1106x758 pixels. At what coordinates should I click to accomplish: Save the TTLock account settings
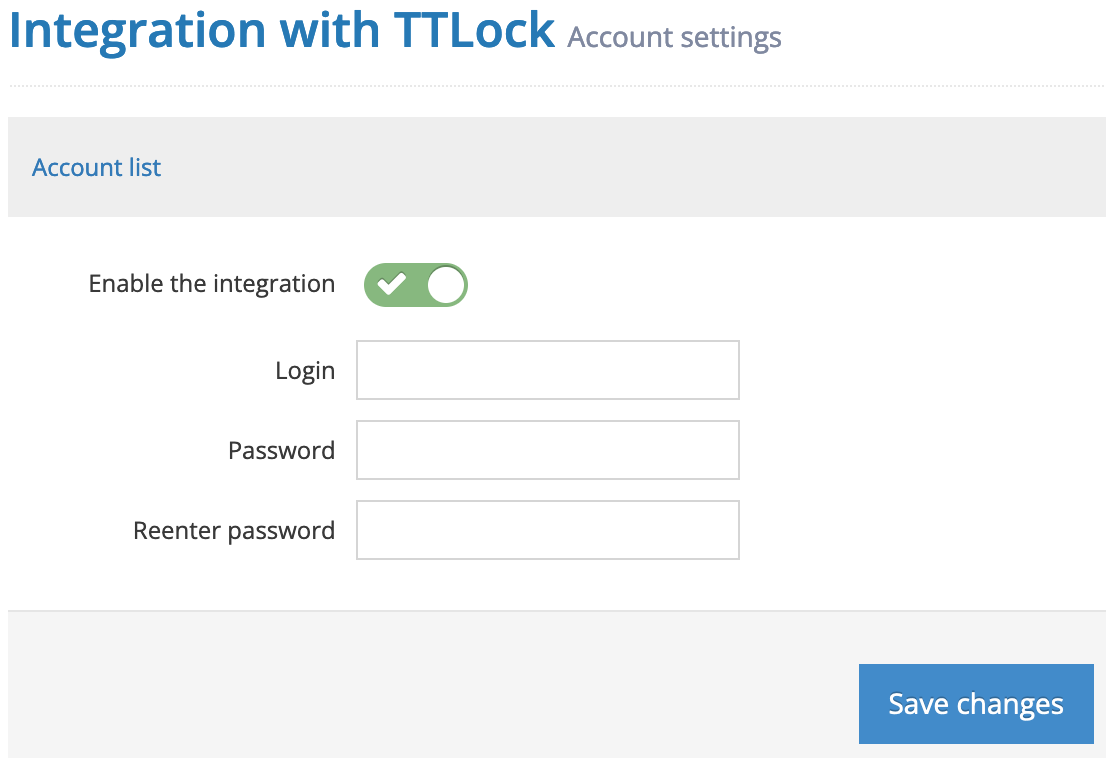click(975, 704)
